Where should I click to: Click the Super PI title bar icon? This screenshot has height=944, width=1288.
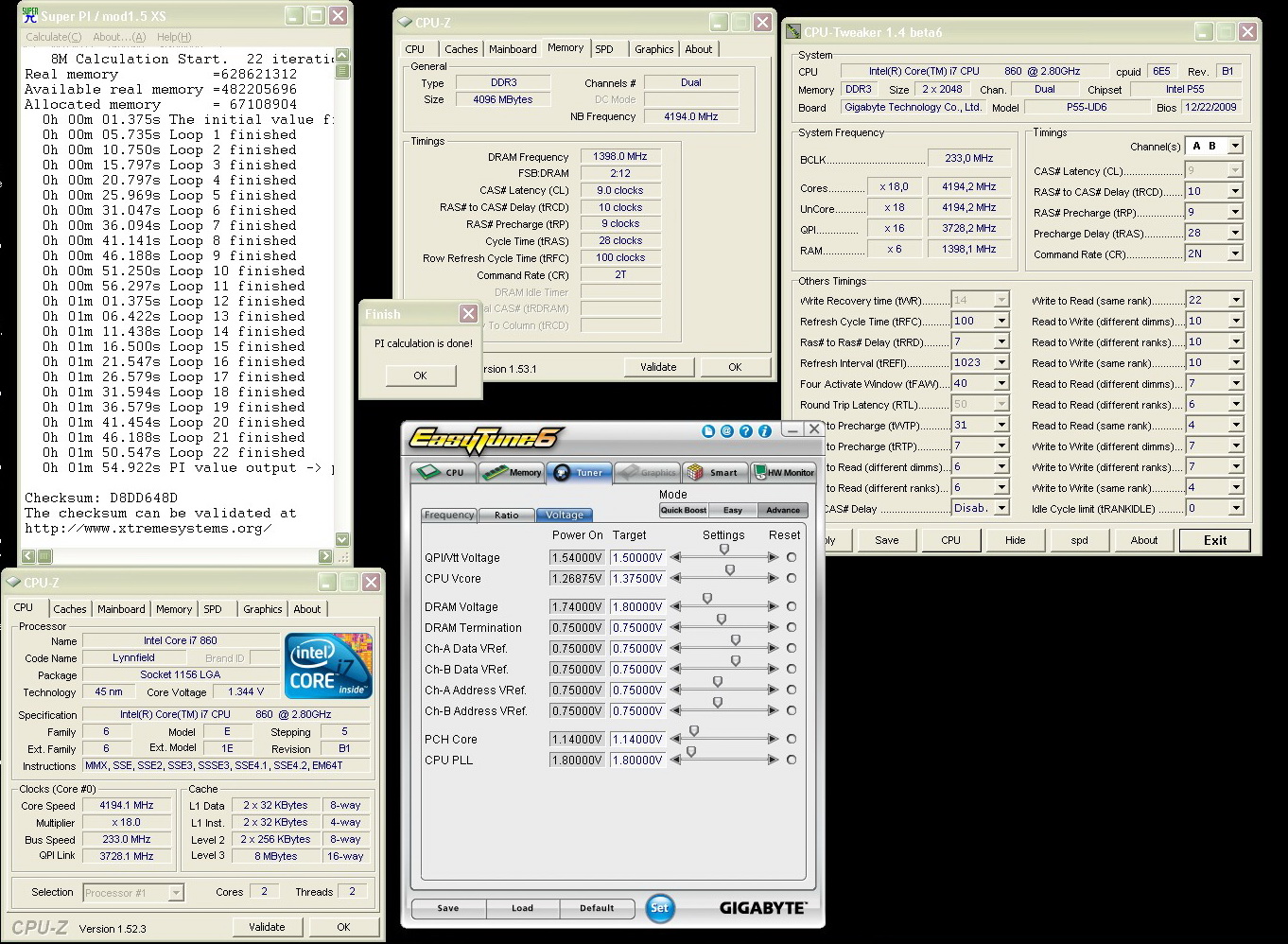(x=30, y=14)
